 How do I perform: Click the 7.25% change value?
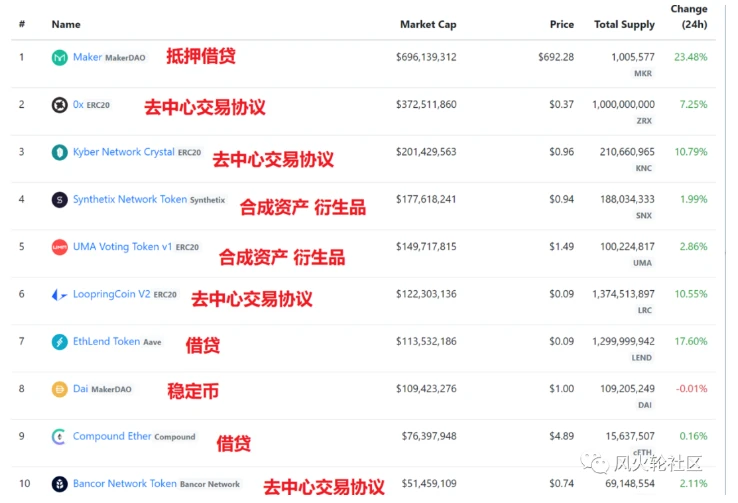694,104
